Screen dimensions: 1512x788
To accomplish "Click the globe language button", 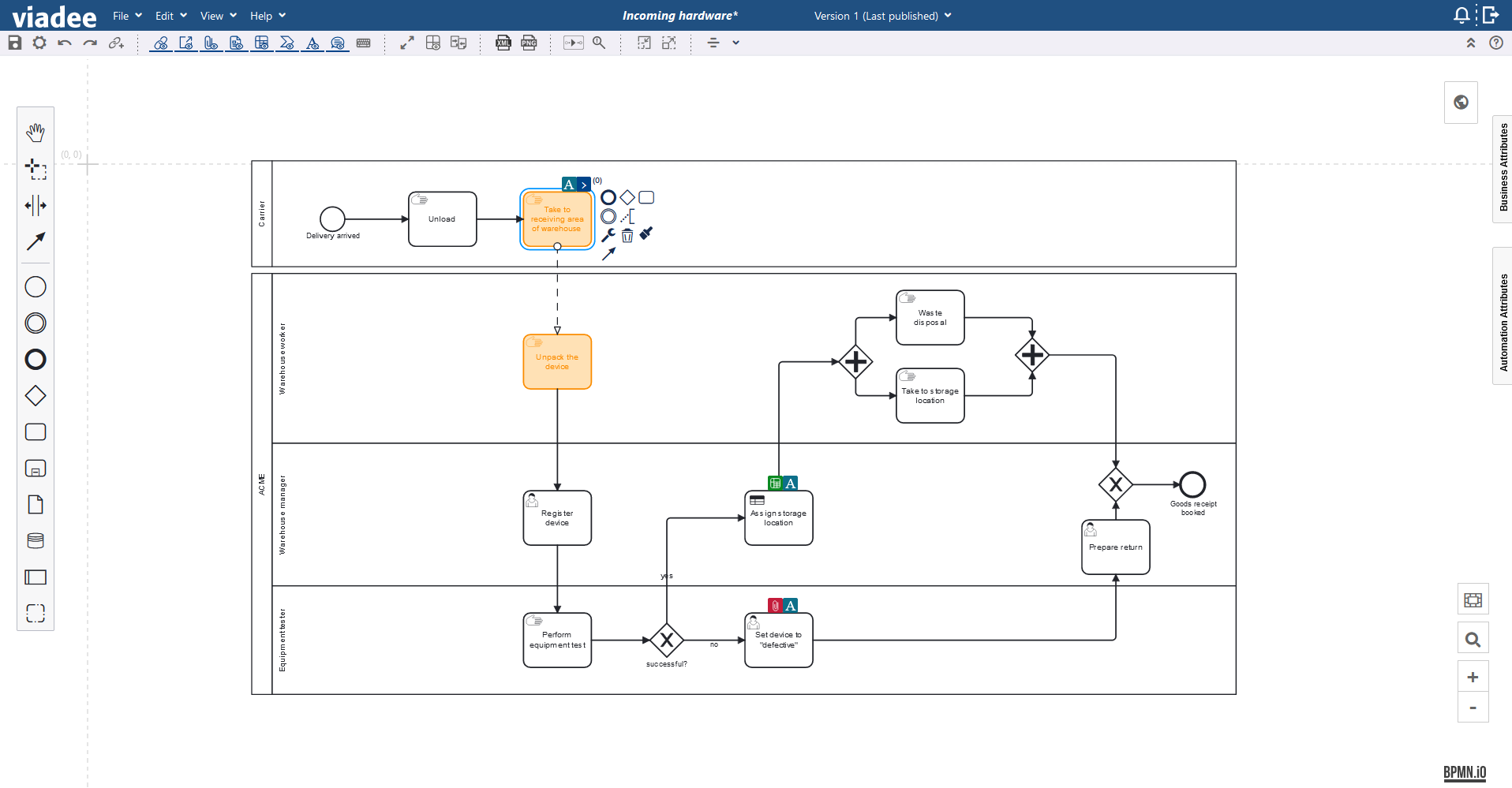I will click(x=1461, y=103).
